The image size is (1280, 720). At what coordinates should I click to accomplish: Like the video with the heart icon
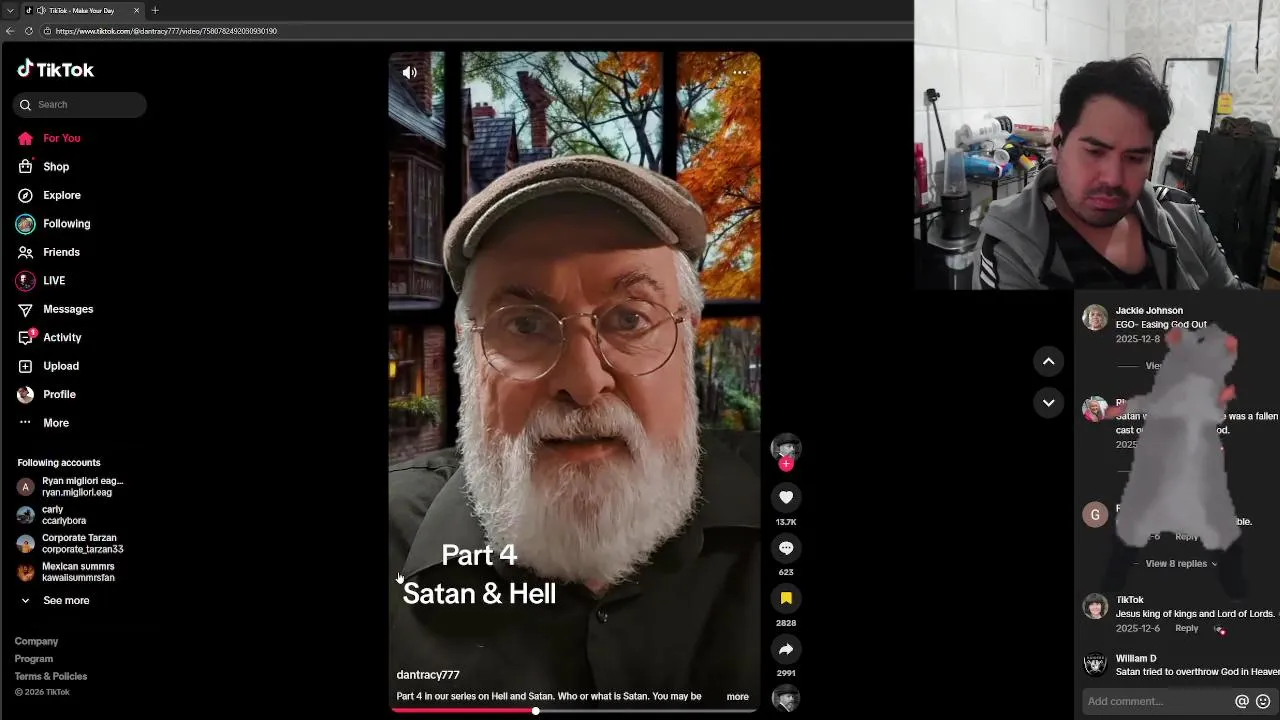(786, 497)
